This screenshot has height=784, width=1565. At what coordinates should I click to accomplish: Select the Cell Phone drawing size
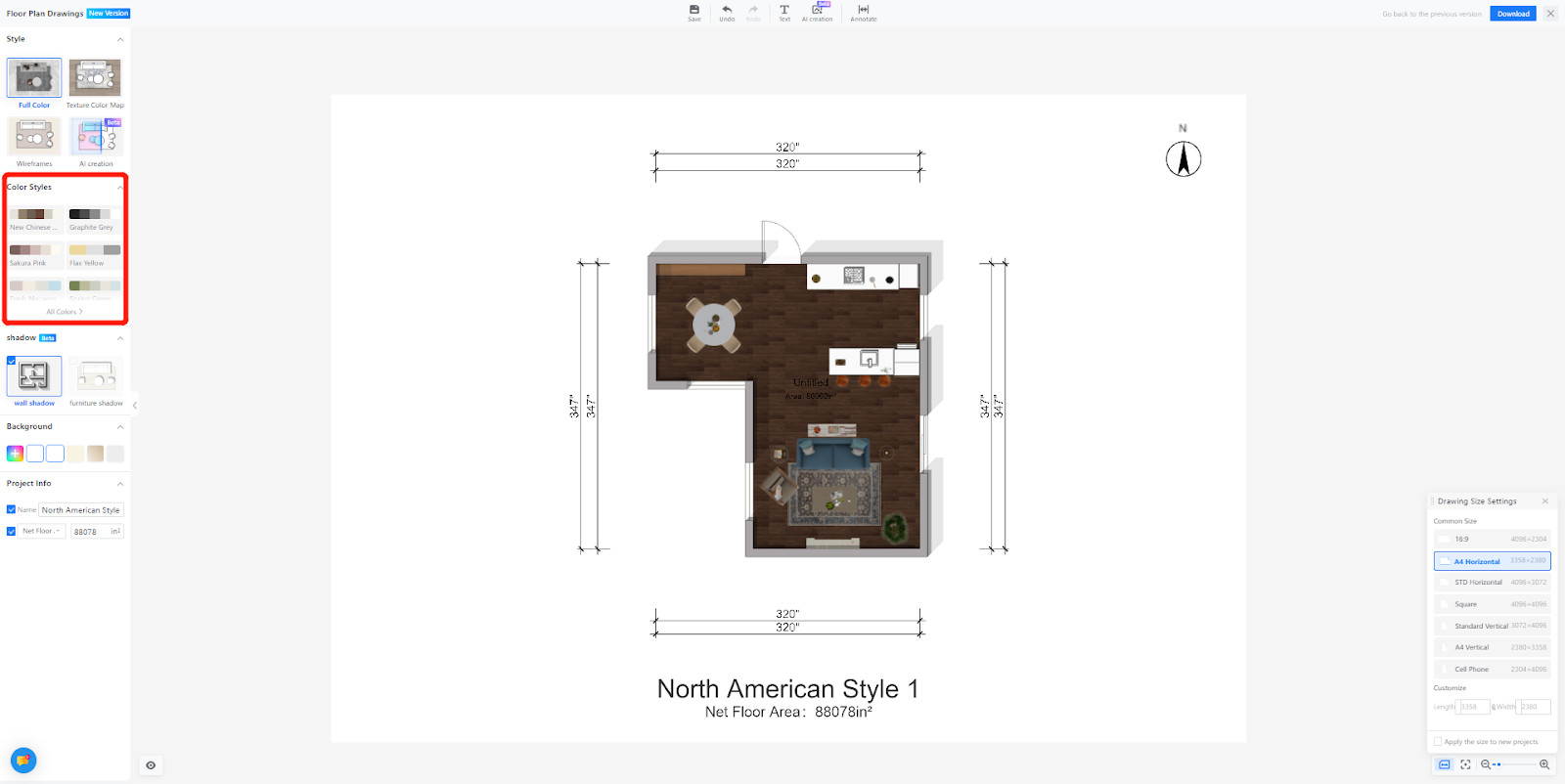[1492, 670]
